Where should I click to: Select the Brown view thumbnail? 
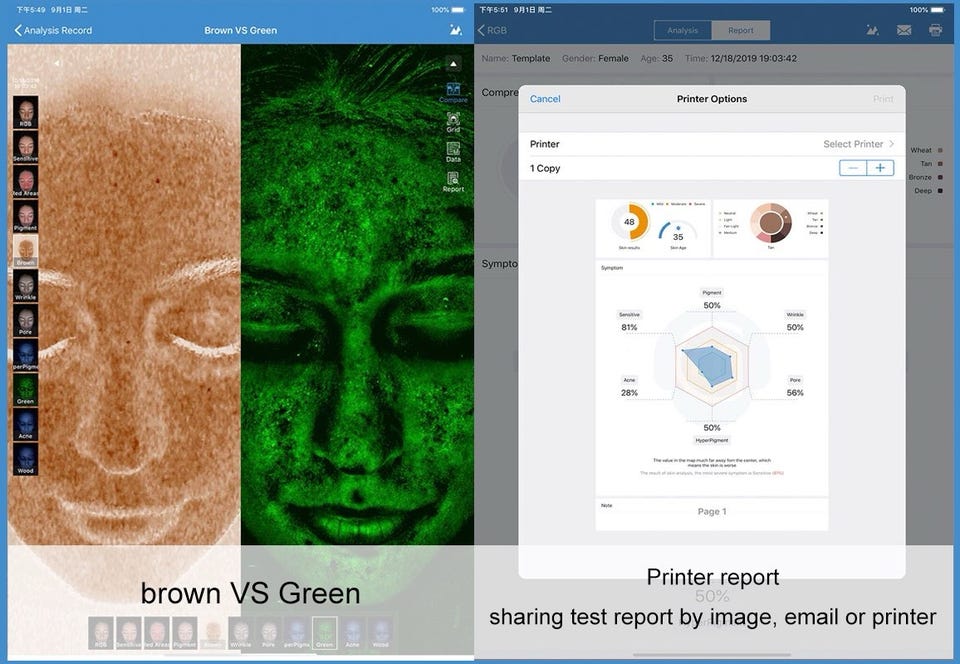pyautogui.click(x=26, y=250)
